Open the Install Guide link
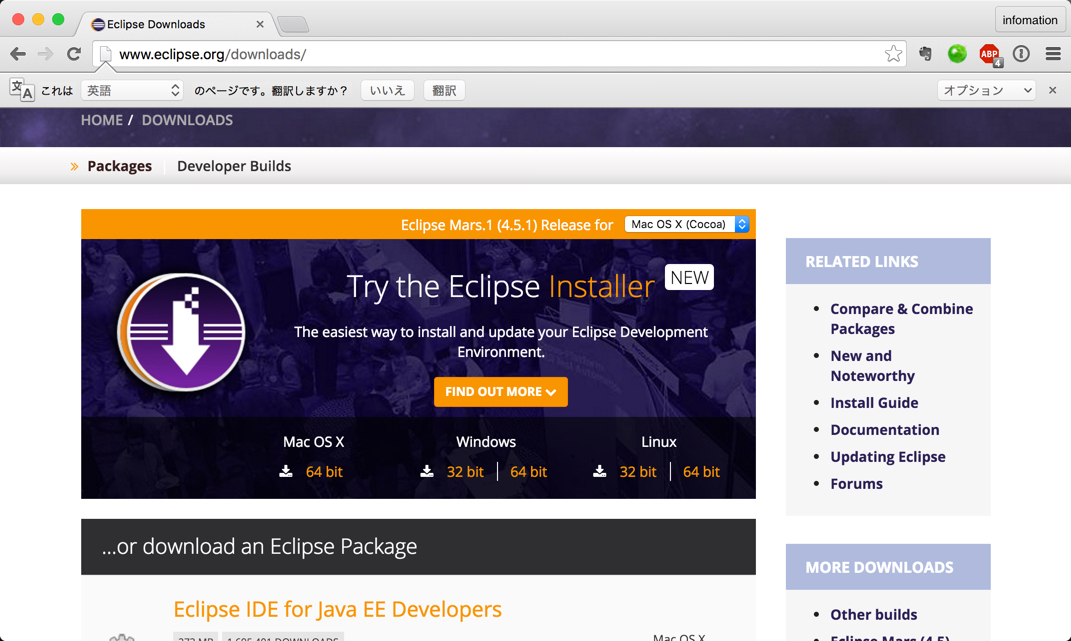This screenshot has width=1071, height=641. click(874, 403)
